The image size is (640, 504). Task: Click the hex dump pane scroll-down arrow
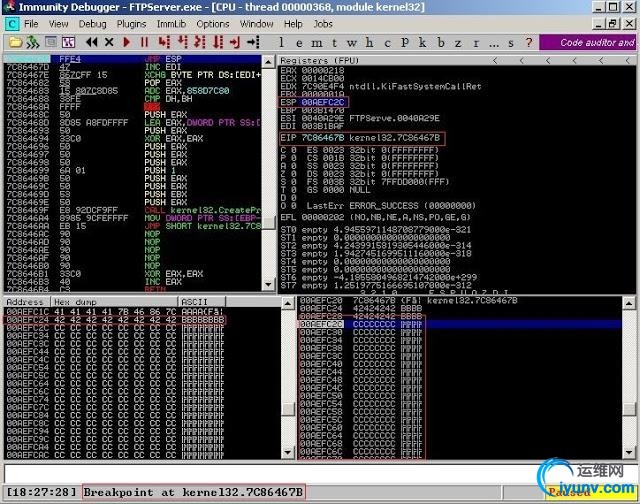288,453
